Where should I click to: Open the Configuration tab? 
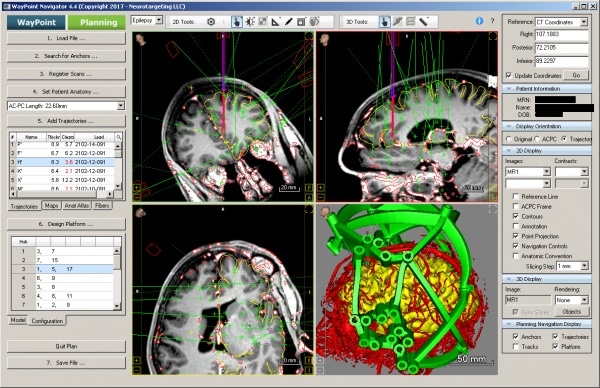click(x=47, y=321)
